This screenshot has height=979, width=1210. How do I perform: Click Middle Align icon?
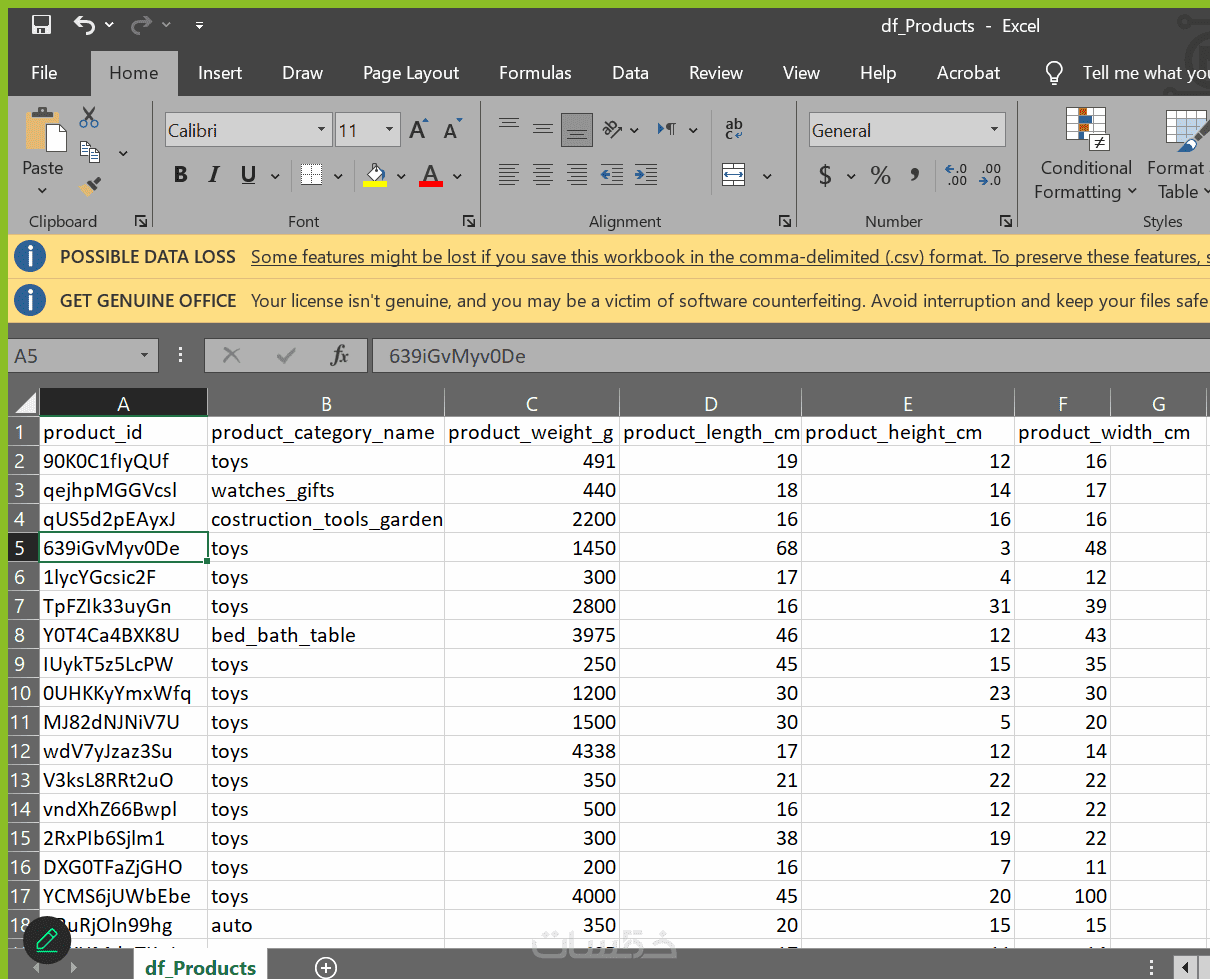coord(543,128)
